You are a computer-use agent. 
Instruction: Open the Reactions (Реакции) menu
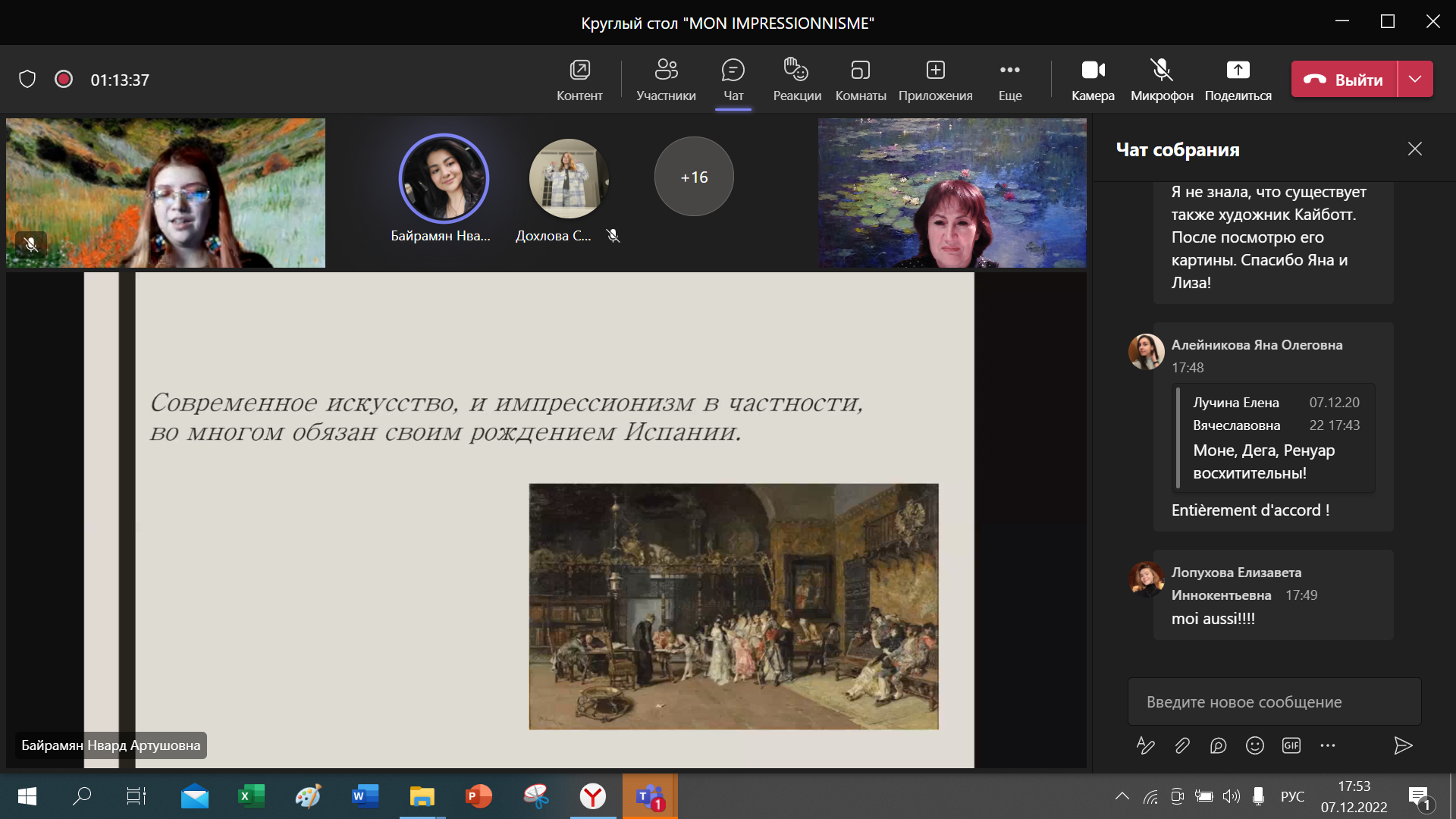coord(796,79)
